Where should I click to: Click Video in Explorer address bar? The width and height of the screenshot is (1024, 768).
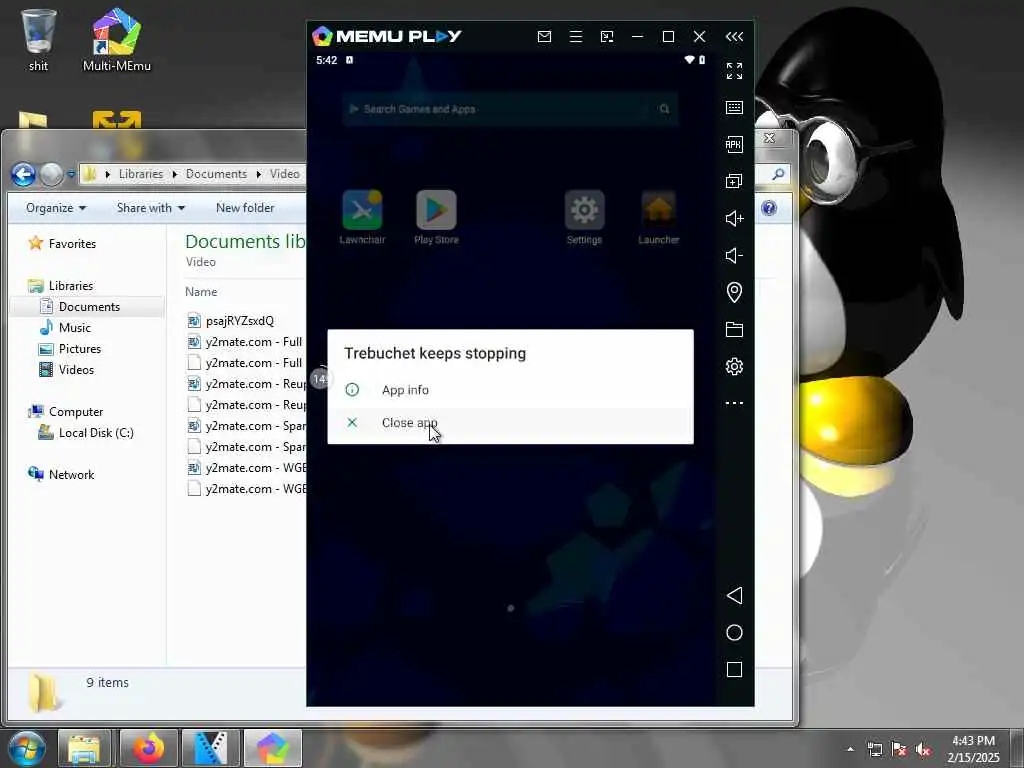point(285,174)
